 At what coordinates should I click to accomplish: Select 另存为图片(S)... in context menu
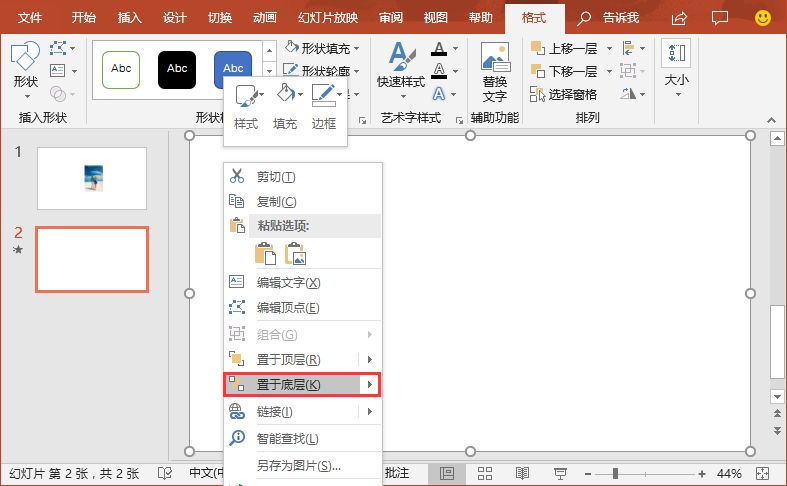coord(303,465)
